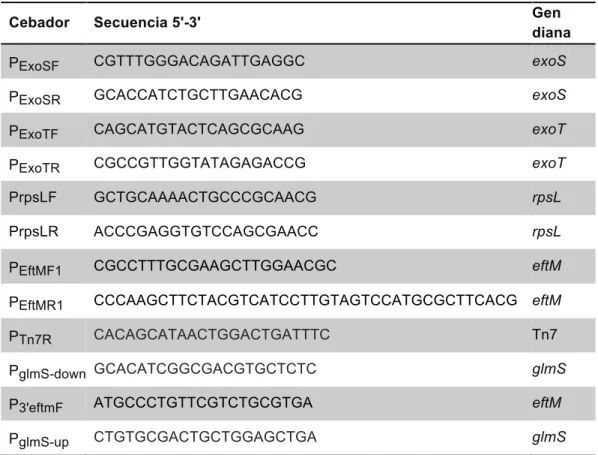Select sequence ATGCCCTGTTCGTCTGCGTGA

pyautogui.click(x=203, y=403)
